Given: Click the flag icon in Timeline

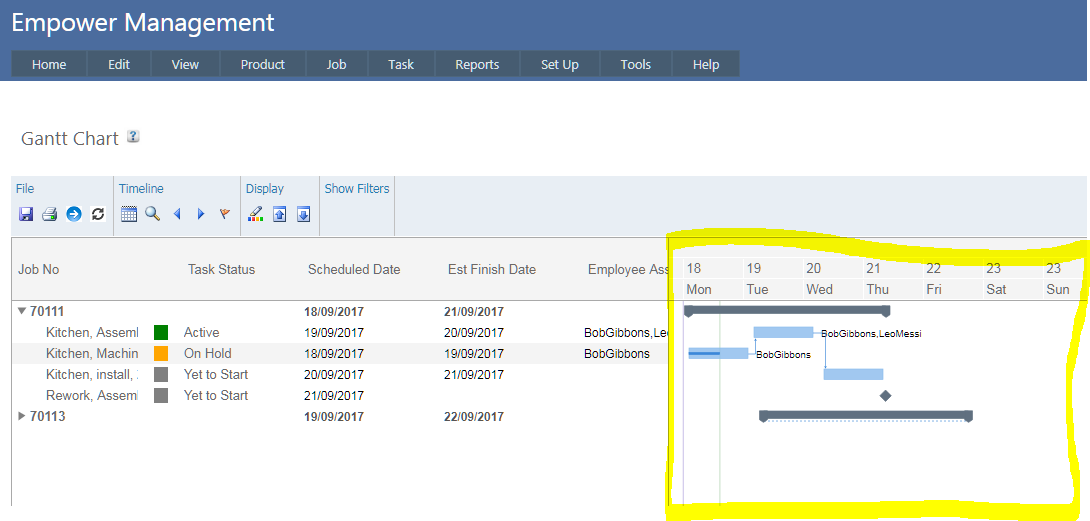Looking at the screenshot, I should point(225,214).
